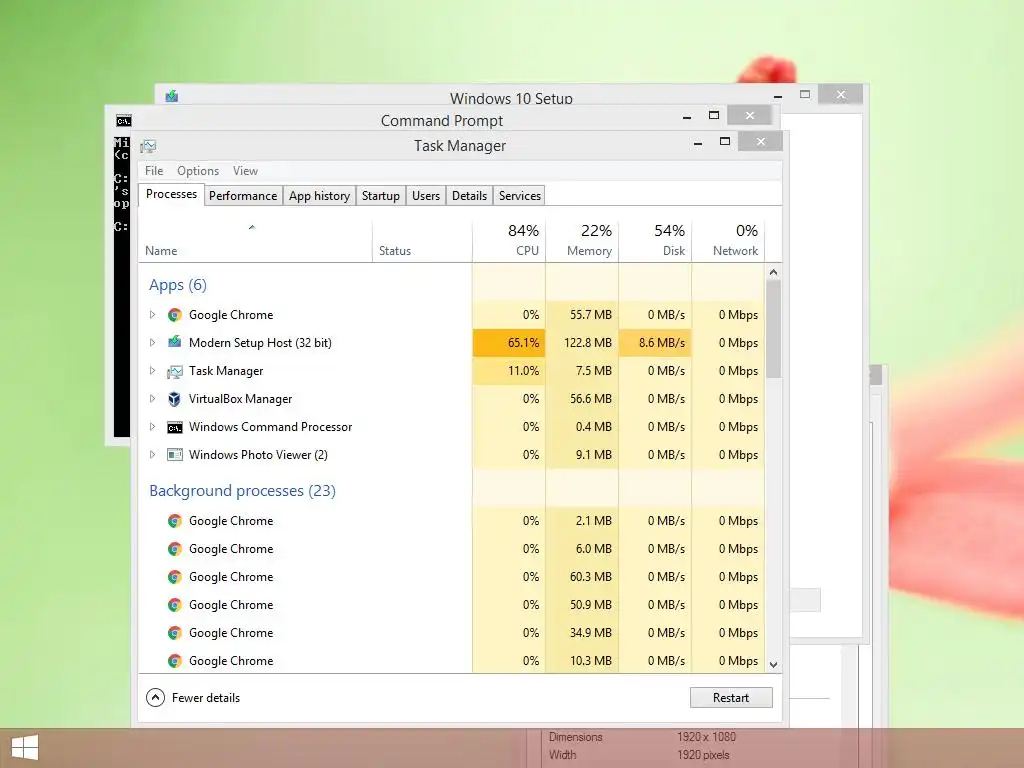This screenshot has width=1024, height=768.
Task: Sort by the CPU column header
Action: (509, 241)
